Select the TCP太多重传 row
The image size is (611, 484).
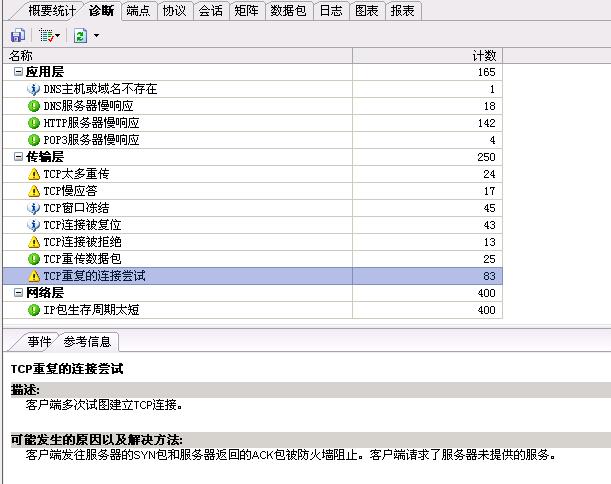tap(253, 174)
